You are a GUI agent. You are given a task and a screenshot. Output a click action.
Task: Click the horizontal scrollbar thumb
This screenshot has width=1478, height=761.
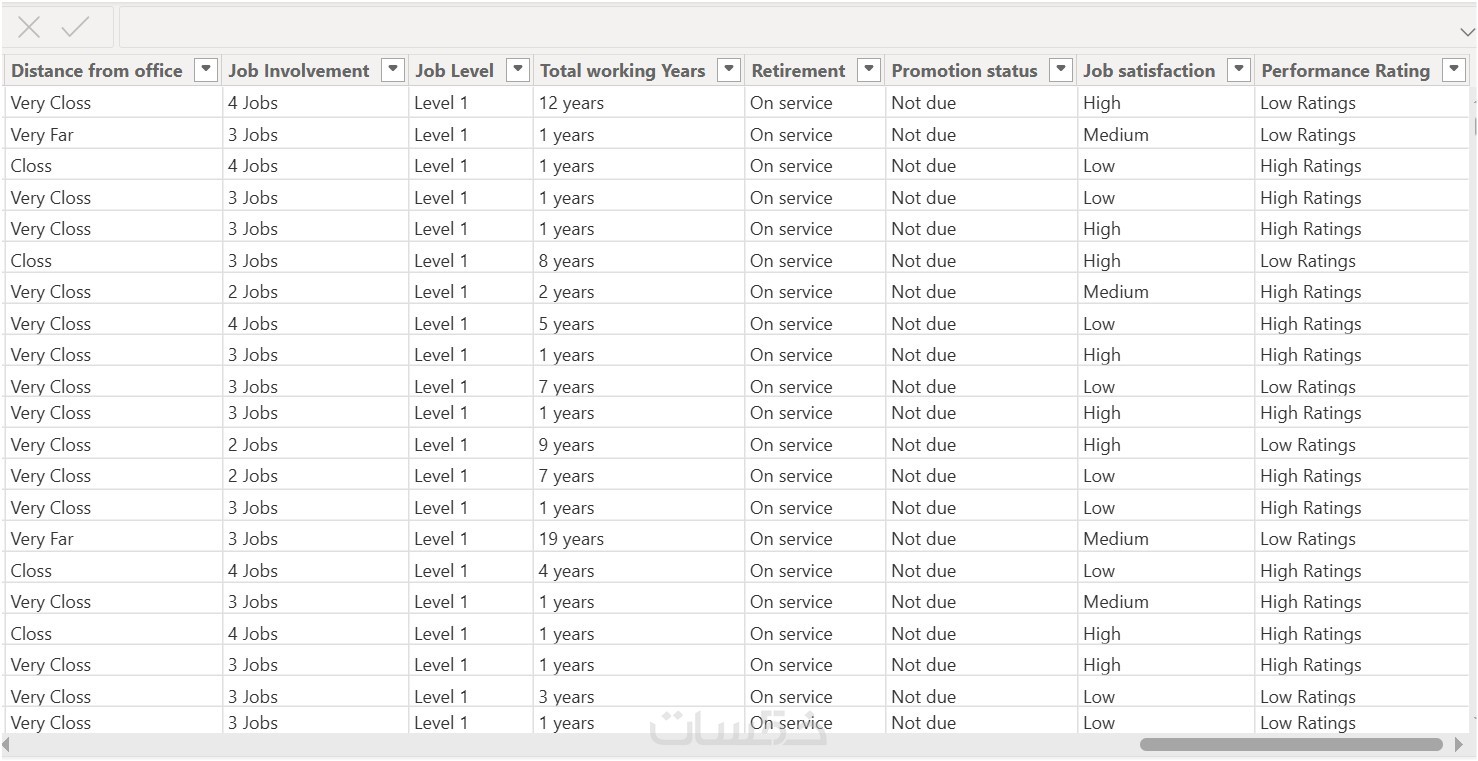click(x=1290, y=745)
